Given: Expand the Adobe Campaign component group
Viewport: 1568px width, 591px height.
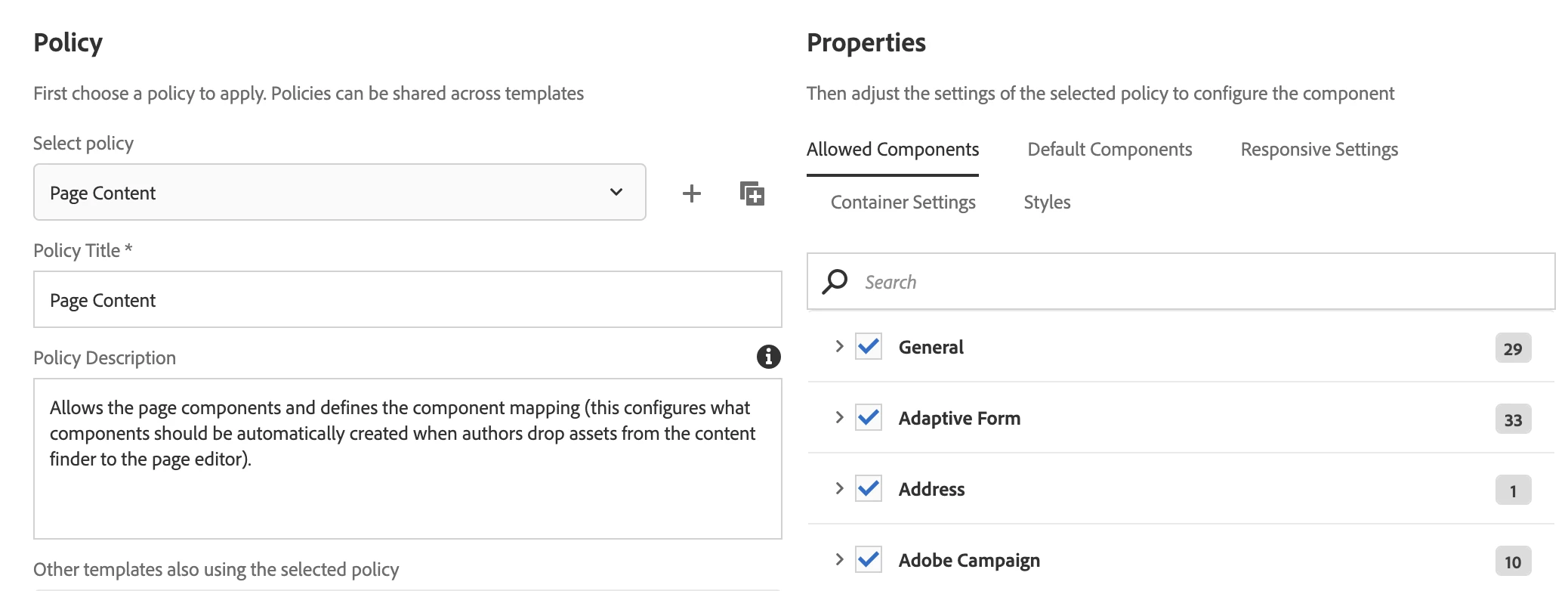Looking at the screenshot, I should pos(839,559).
